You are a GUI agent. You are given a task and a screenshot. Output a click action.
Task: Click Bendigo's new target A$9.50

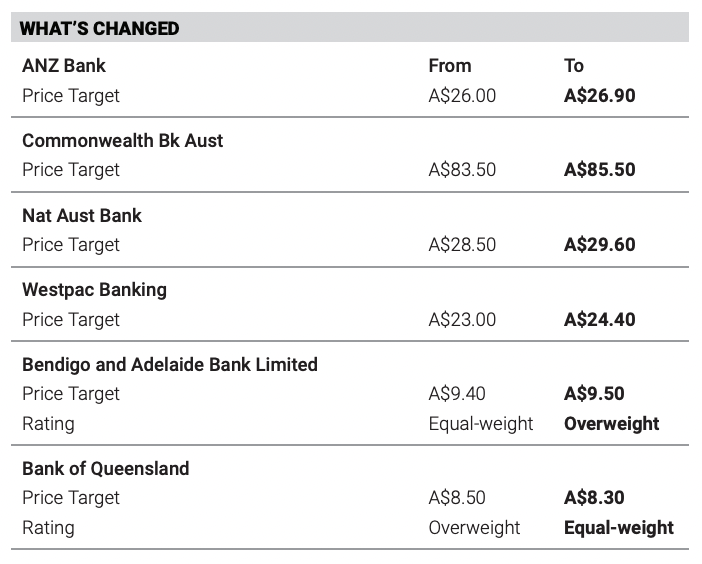pos(594,394)
